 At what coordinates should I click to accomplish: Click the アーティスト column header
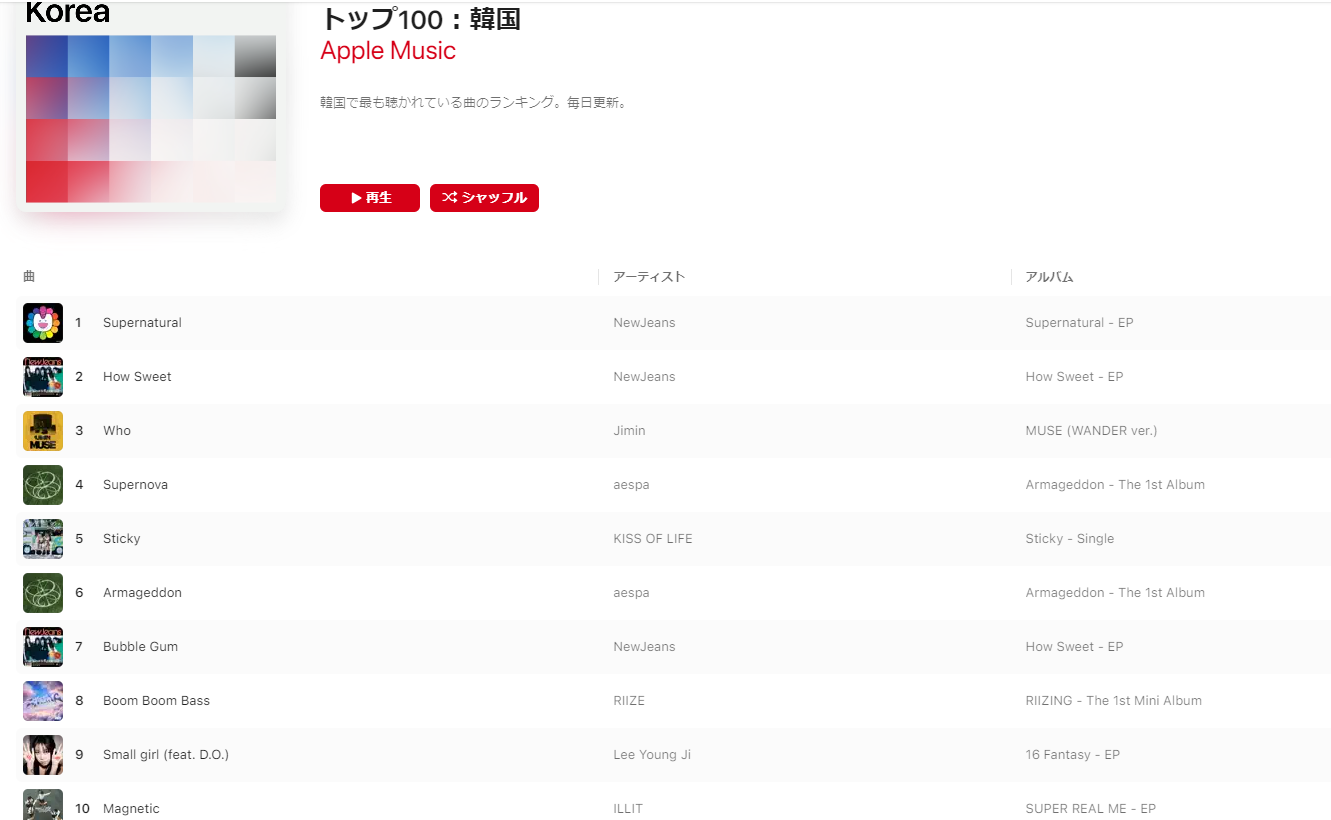click(x=649, y=277)
